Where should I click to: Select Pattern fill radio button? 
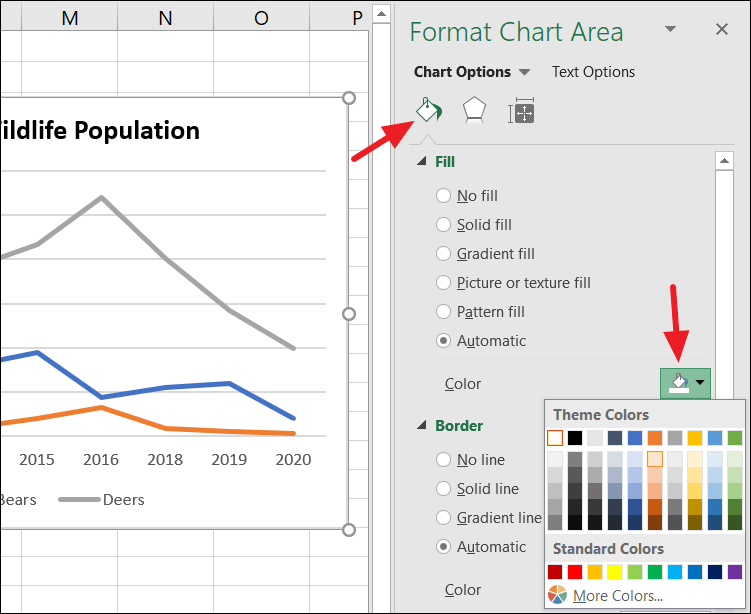tap(444, 311)
